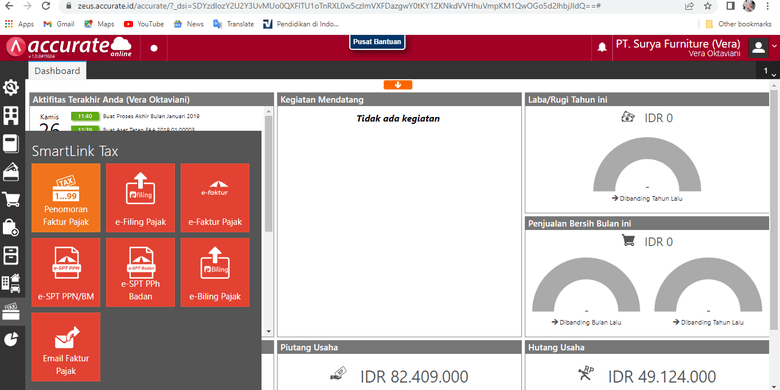Screen dimensions: 780x390
Task: Click the Kegiatan Mendatang panel header
Action: pyautogui.click(x=399, y=99)
